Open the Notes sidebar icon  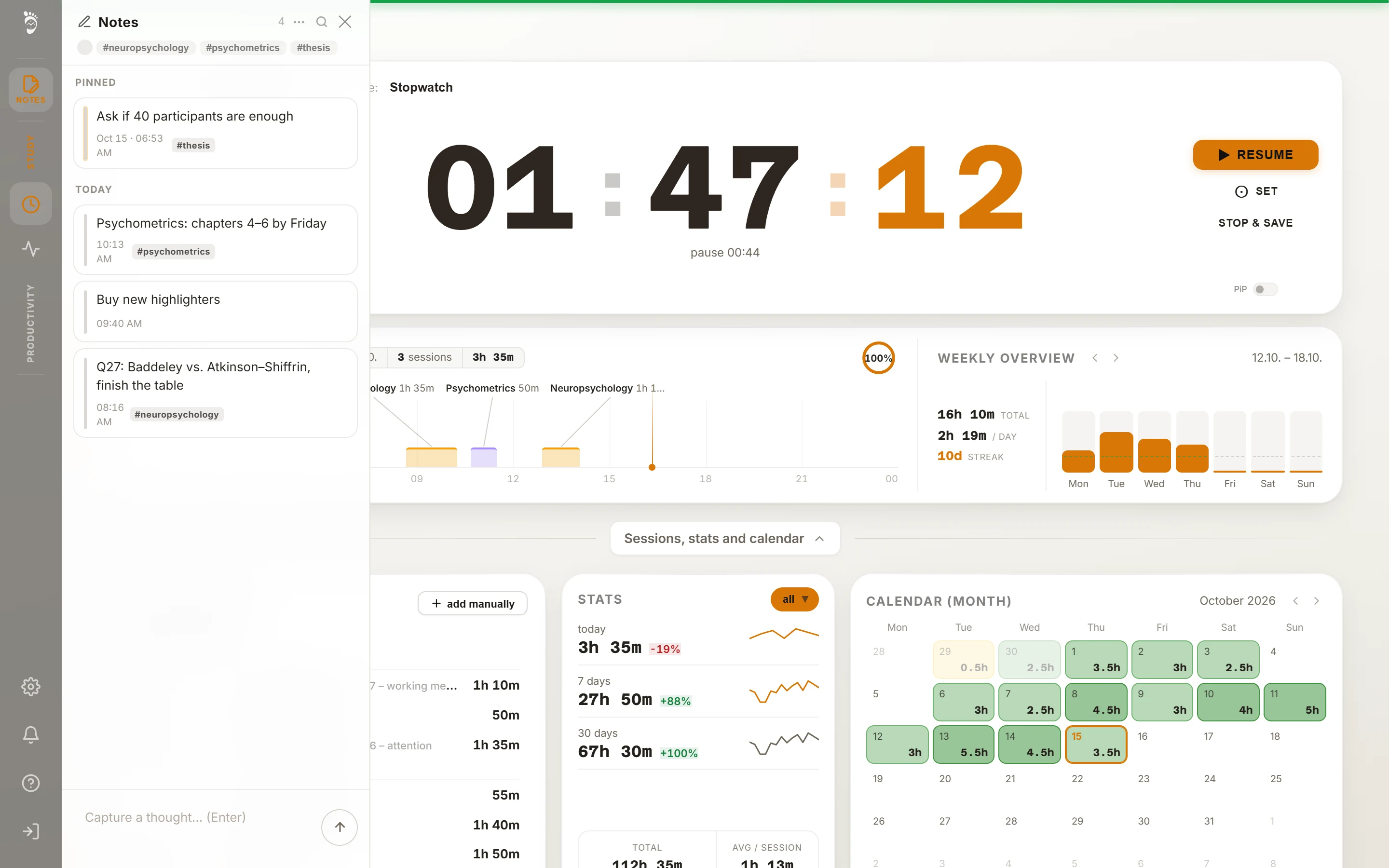point(30,89)
